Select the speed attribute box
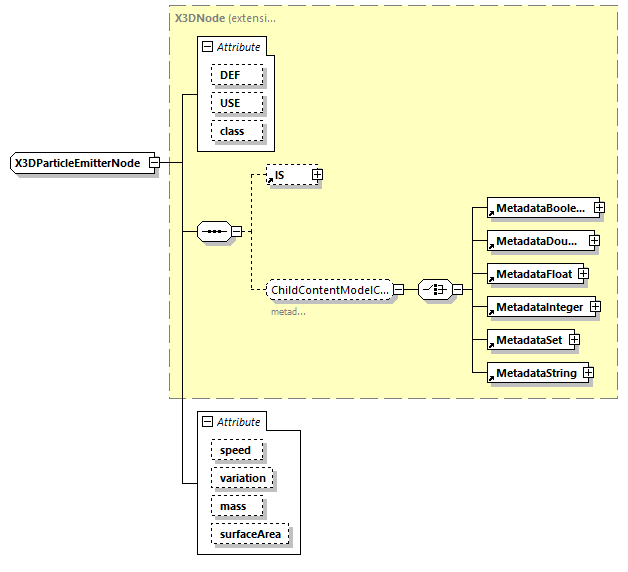 (x=236, y=450)
